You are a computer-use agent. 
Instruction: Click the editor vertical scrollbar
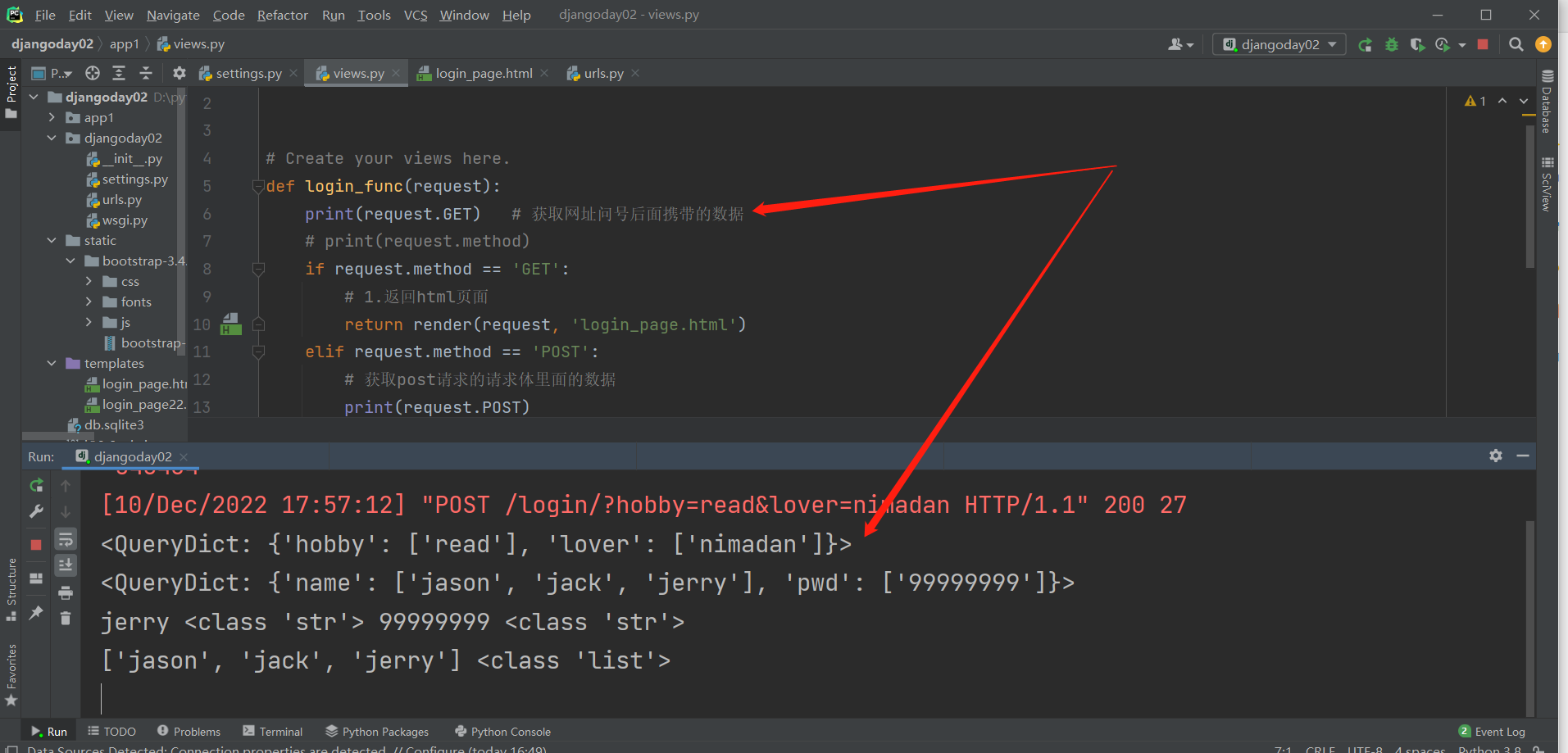pos(1529,197)
